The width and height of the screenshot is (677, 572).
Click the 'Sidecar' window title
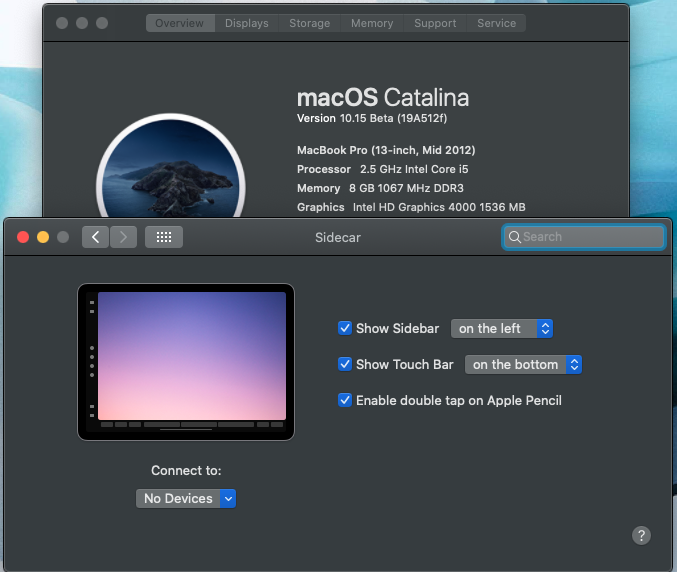(338, 237)
